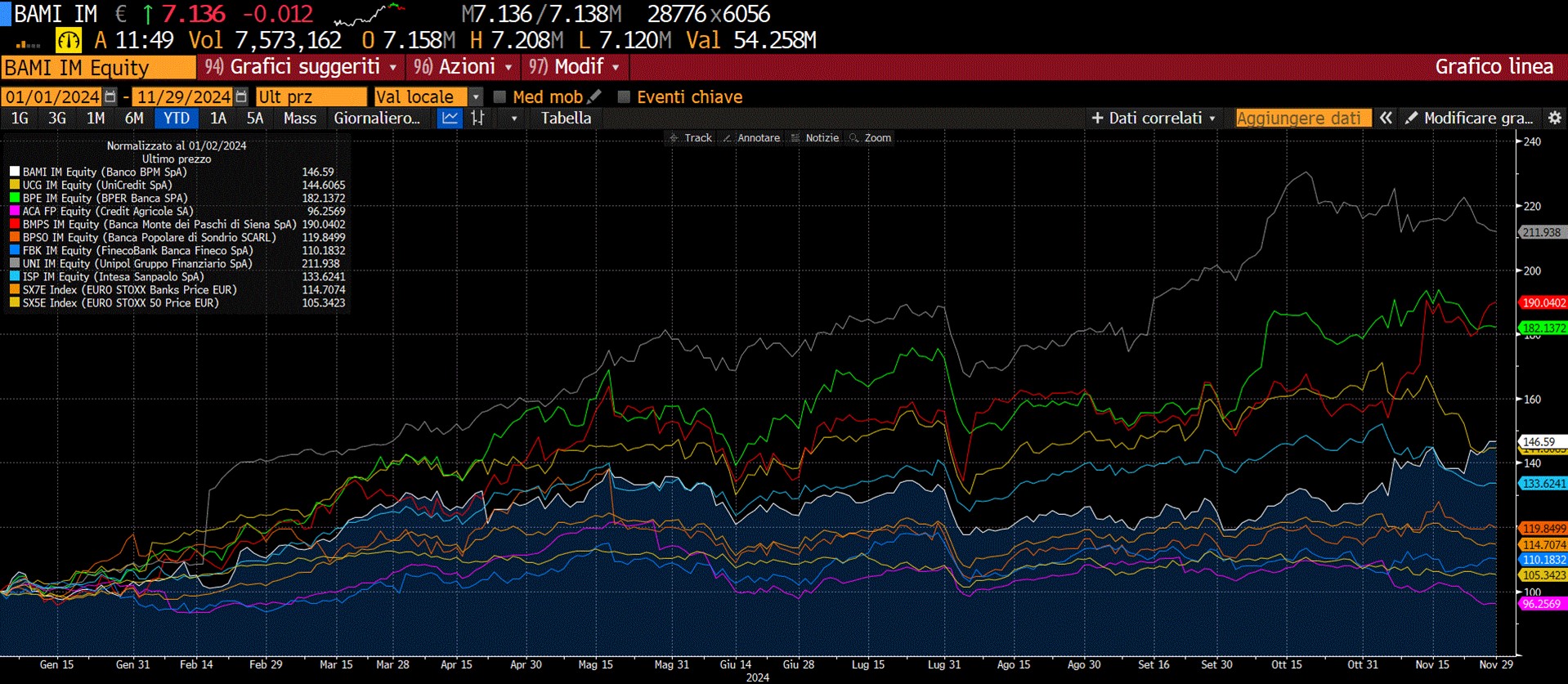This screenshot has height=684, width=1568.
Task: Click the green BPE IM Equity legend swatch
Action: click(14, 198)
